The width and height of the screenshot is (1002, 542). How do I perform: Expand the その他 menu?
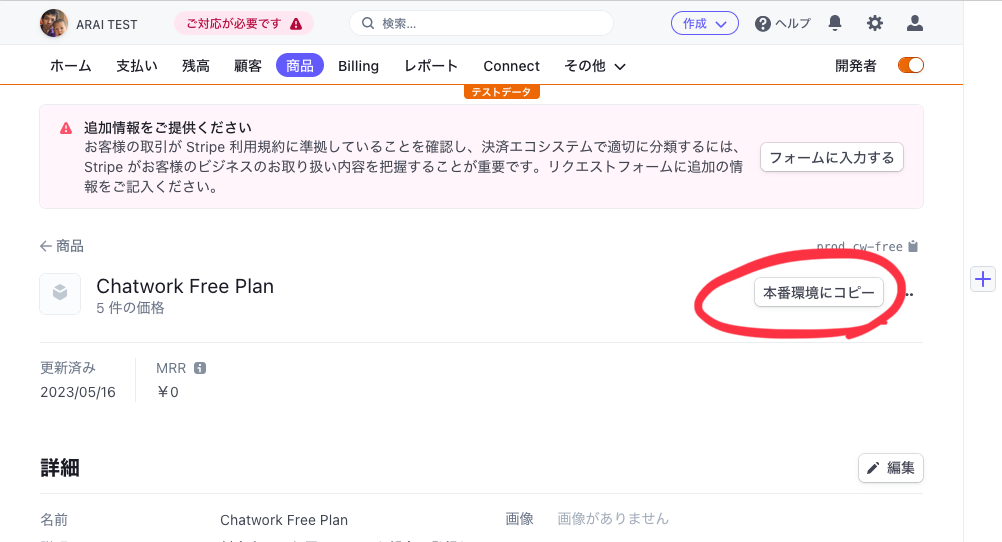coord(594,66)
